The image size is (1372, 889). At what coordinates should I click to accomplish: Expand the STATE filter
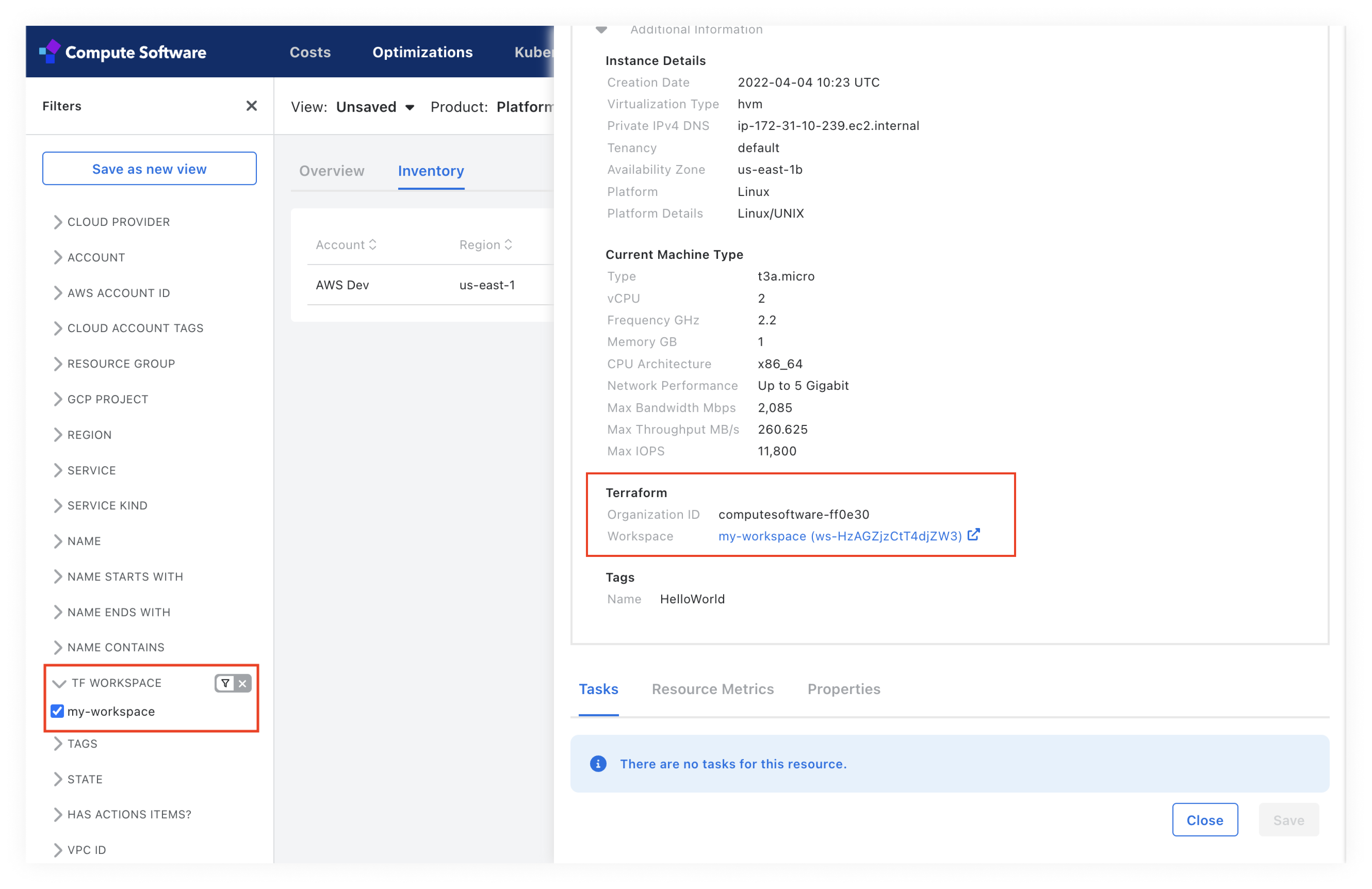[x=78, y=780]
